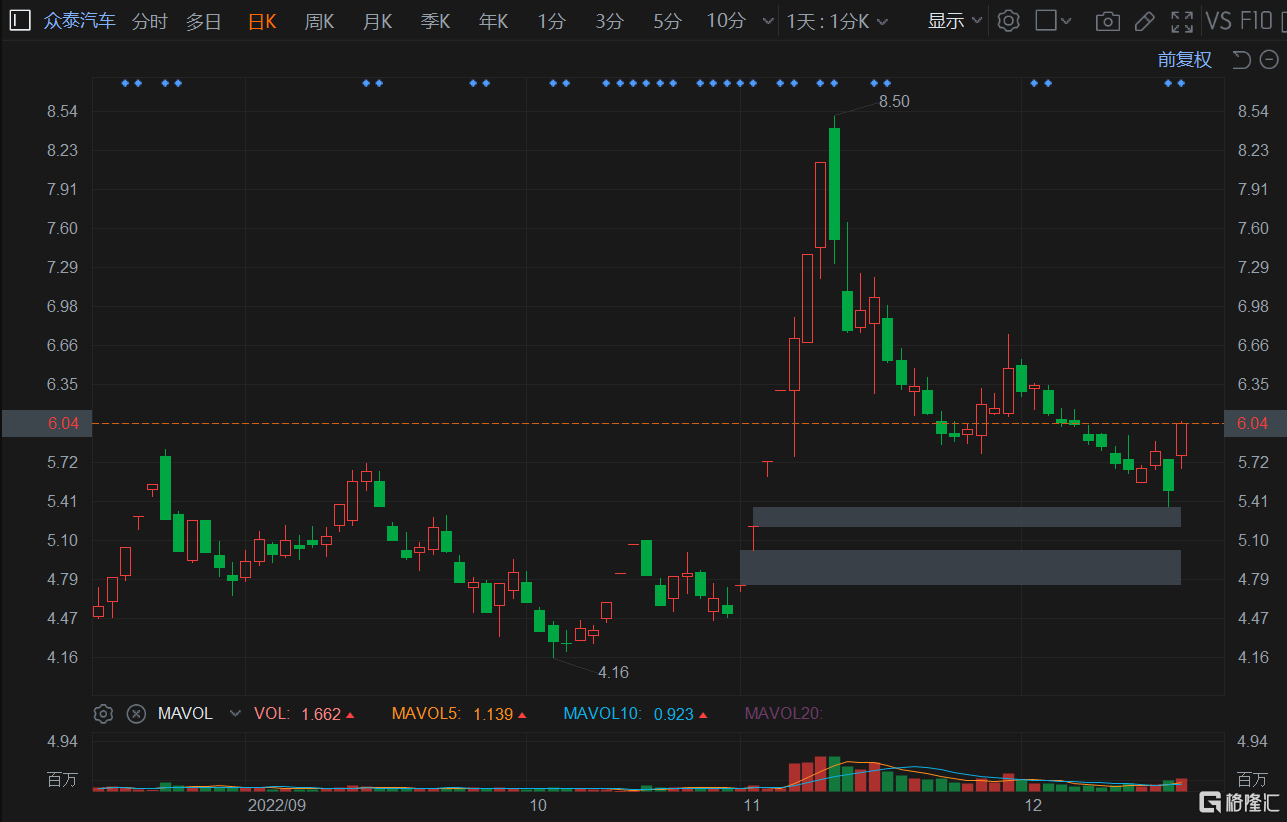The width and height of the screenshot is (1287, 822).
Task: Toggle fullscreen chart mode icon
Action: click(1182, 21)
